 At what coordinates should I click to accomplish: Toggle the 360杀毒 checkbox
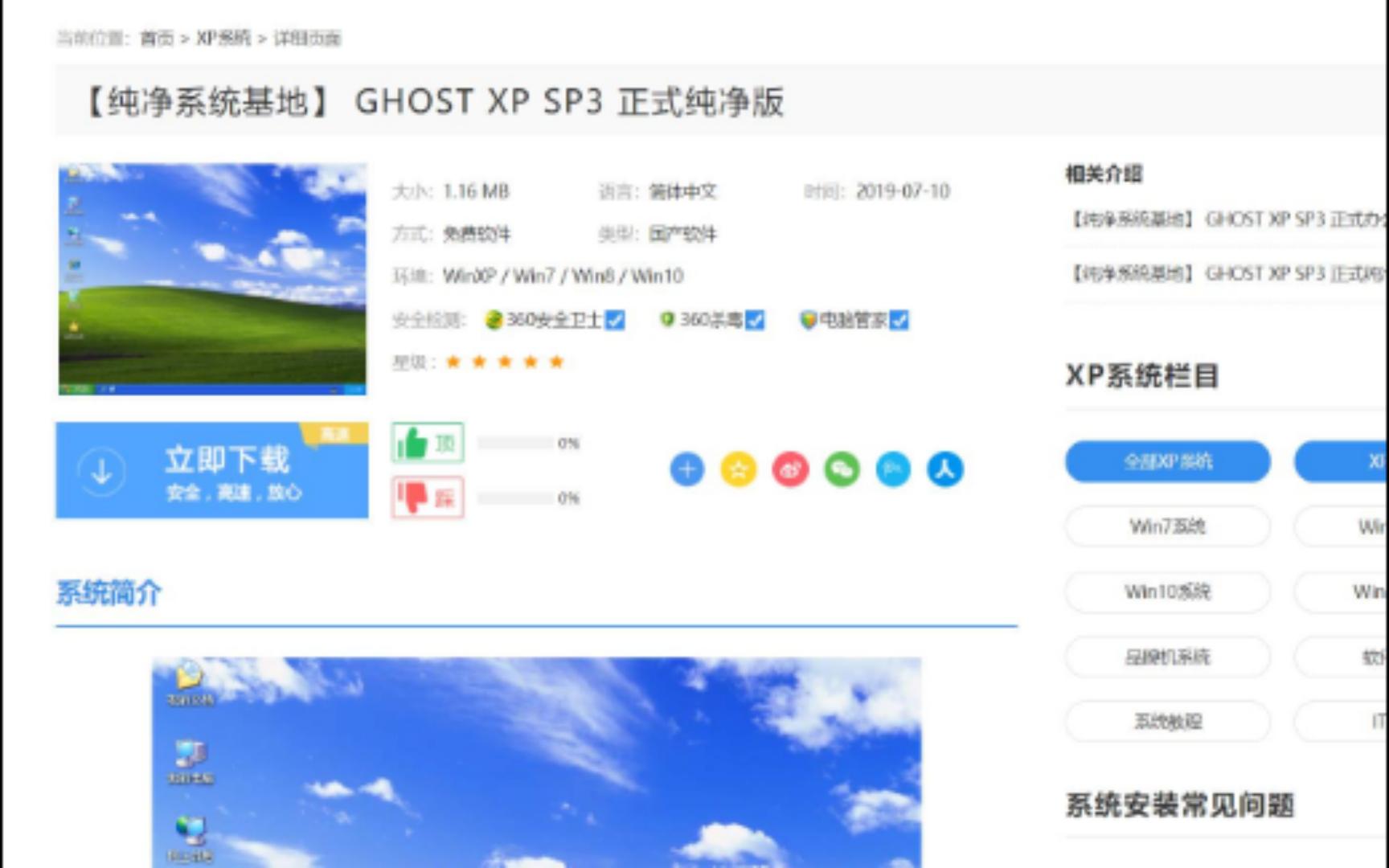pos(755,321)
